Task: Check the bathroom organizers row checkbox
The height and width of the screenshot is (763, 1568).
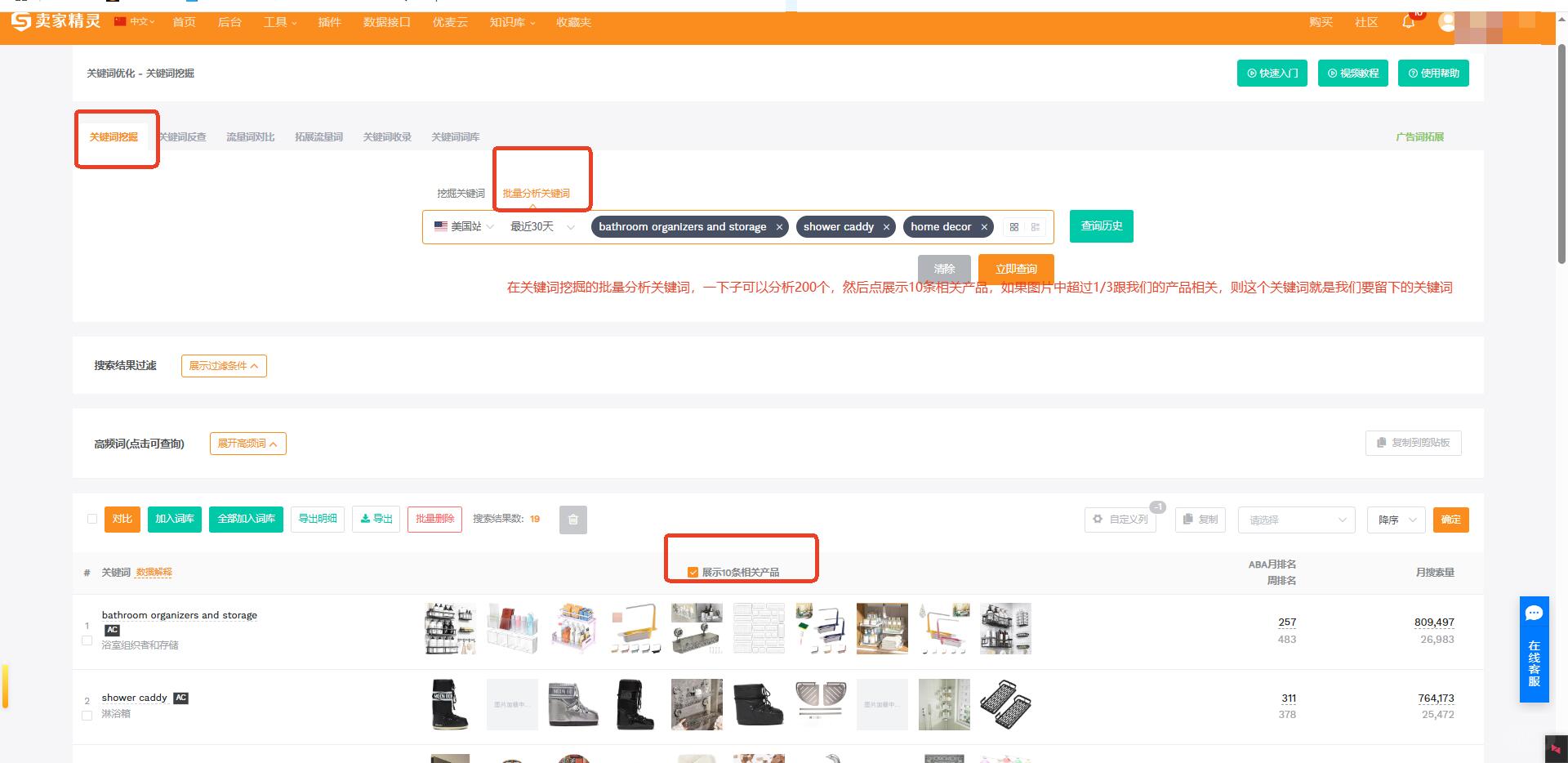Action: (87, 640)
